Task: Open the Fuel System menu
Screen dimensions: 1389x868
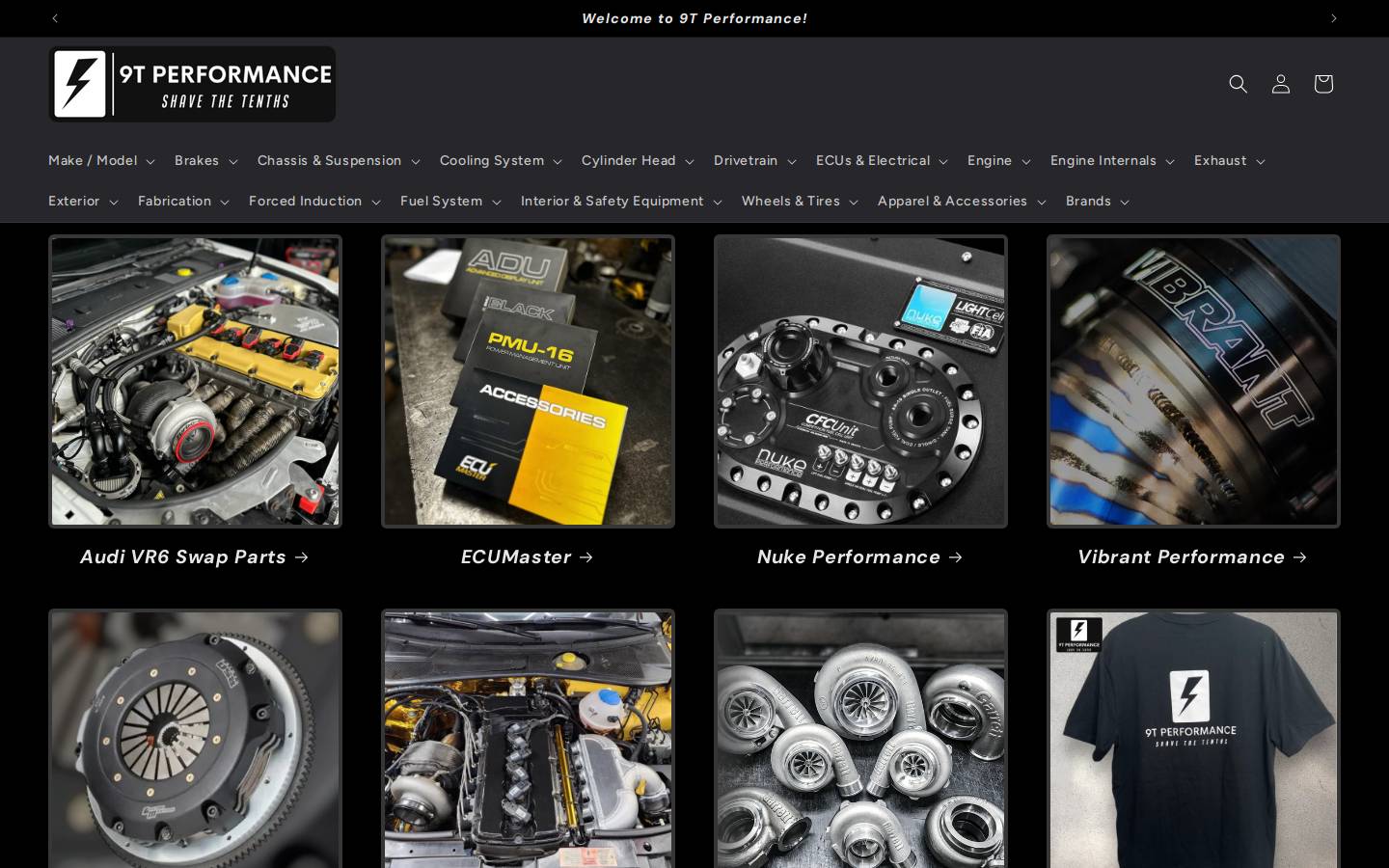Action: [x=450, y=202]
